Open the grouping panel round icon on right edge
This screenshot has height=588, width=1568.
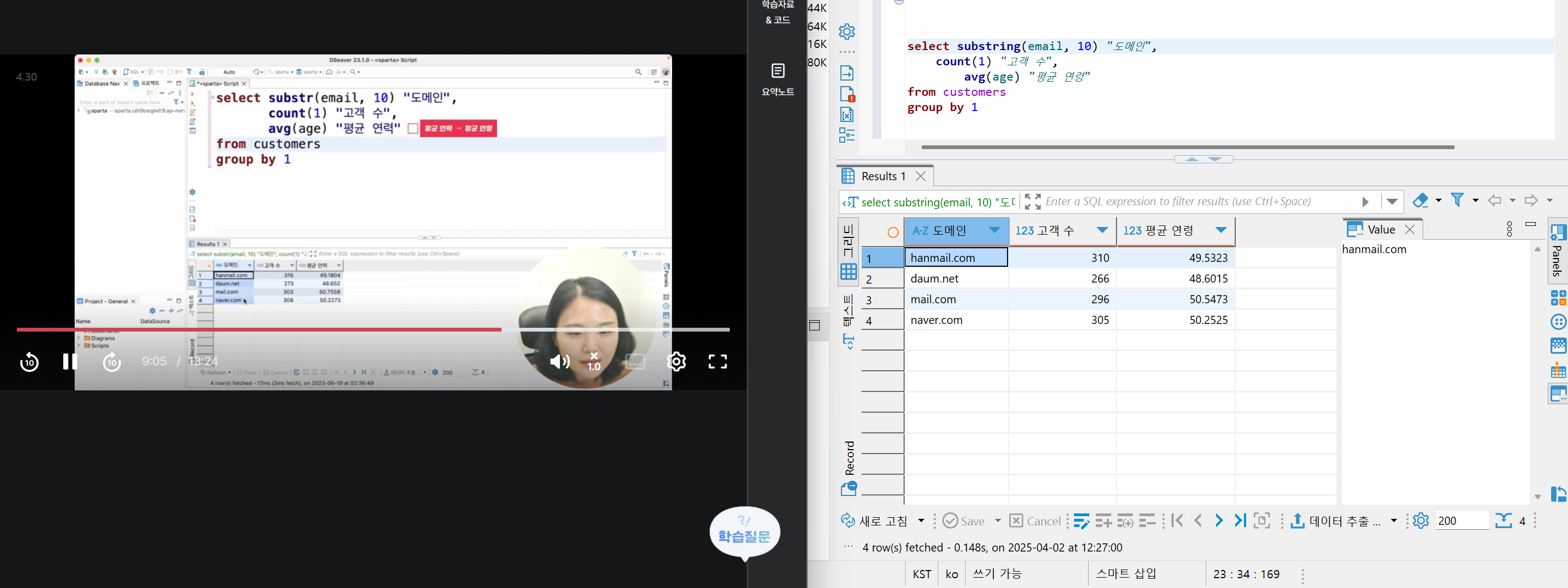(1558, 322)
